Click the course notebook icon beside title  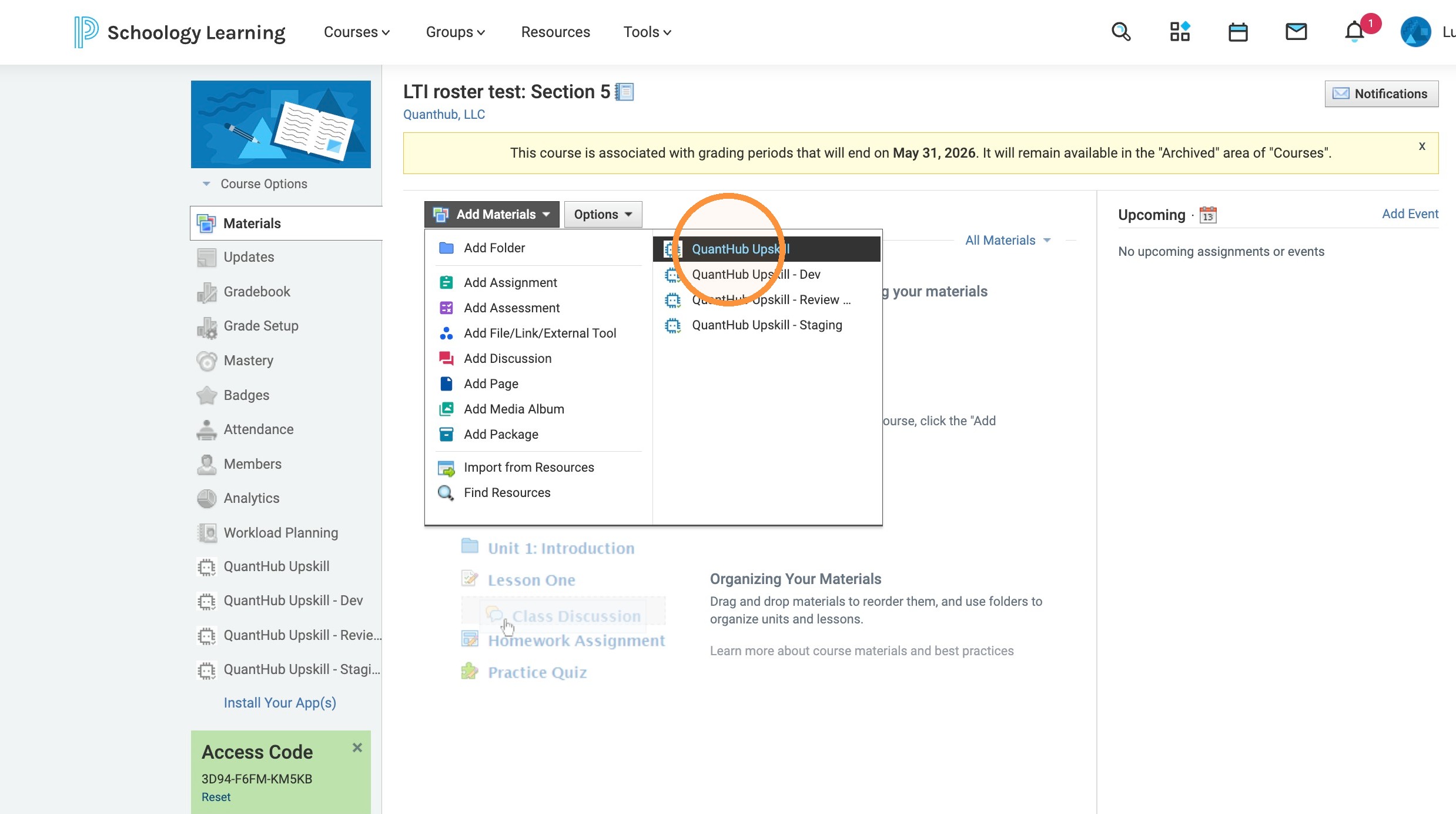click(624, 92)
